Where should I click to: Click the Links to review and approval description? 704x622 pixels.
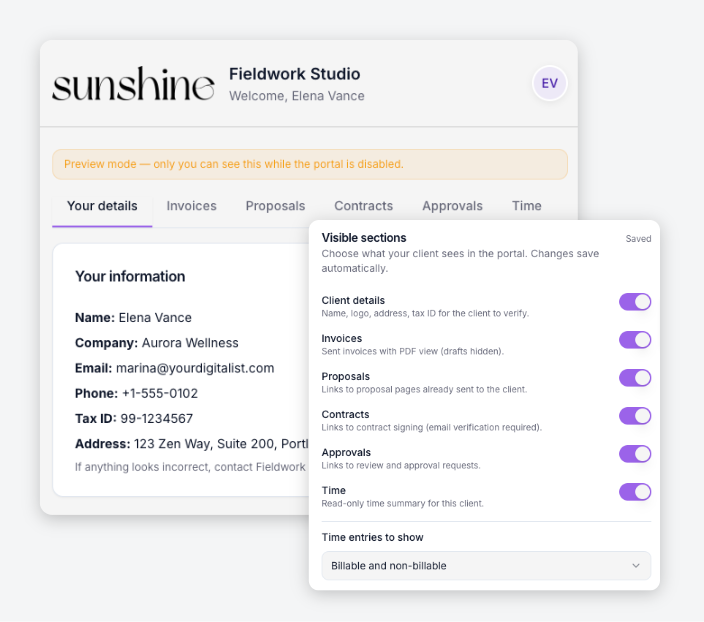[401, 465]
